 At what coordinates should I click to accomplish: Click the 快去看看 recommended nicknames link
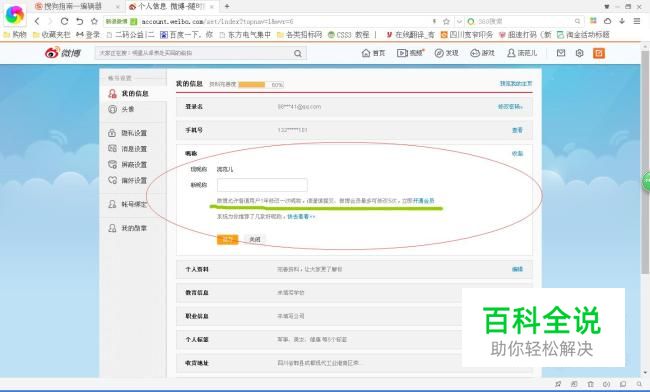[301, 216]
